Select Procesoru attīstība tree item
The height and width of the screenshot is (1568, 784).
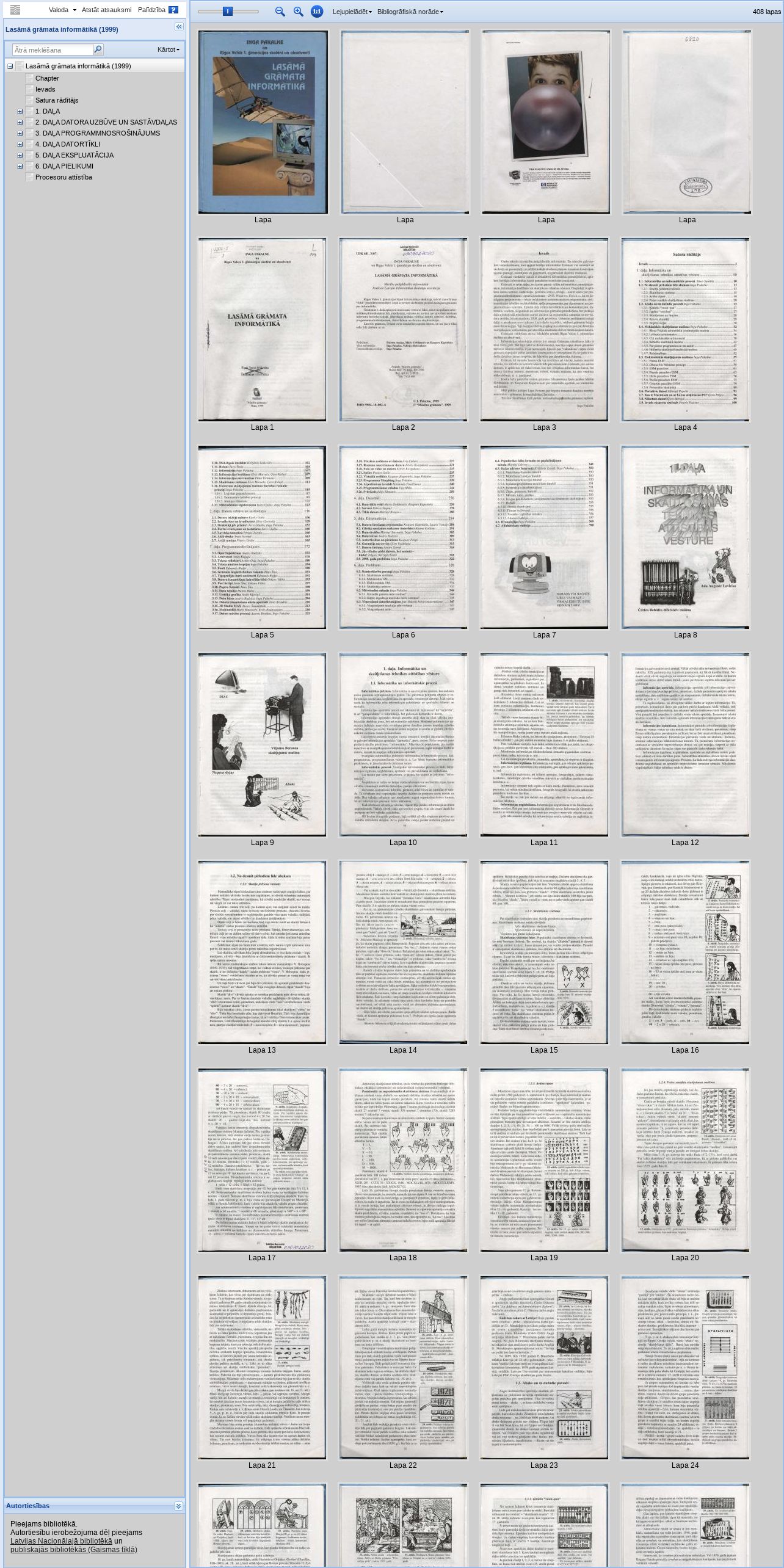(64, 177)
